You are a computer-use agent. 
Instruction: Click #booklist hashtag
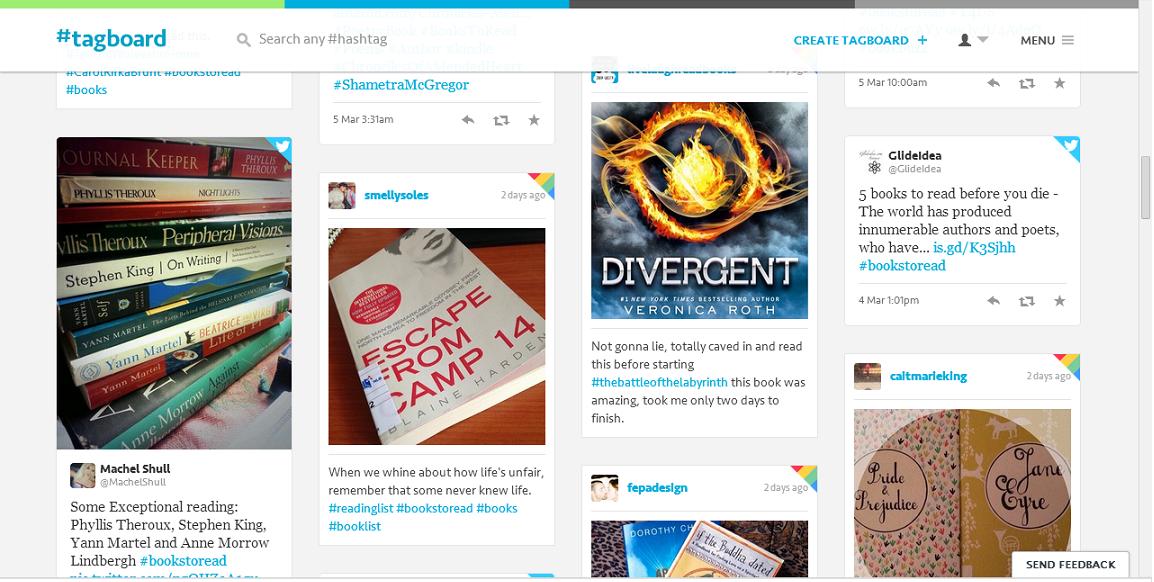[x=355, y=527]
